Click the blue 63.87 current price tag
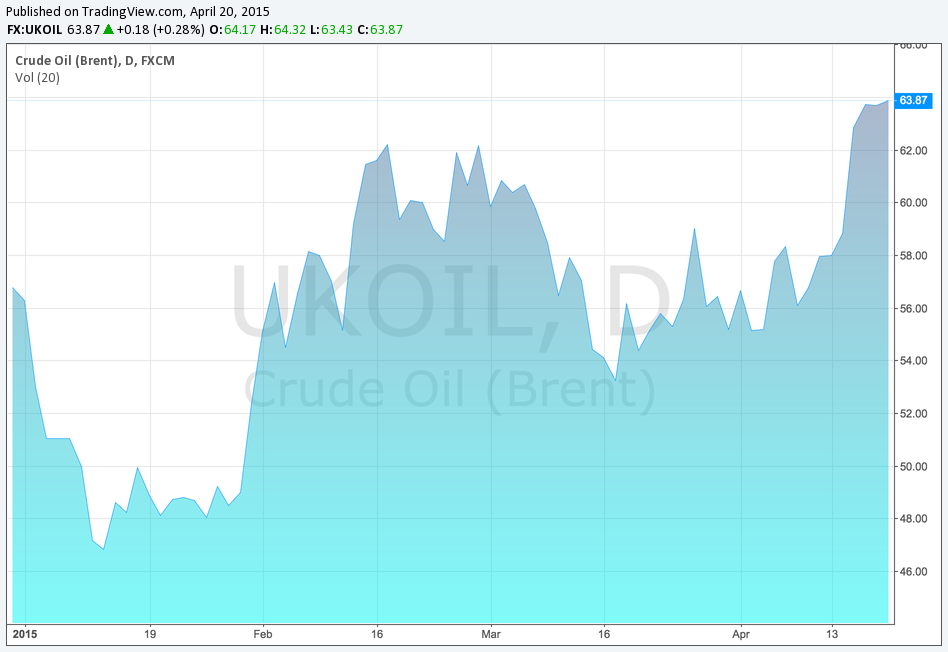 click(915, 100)
